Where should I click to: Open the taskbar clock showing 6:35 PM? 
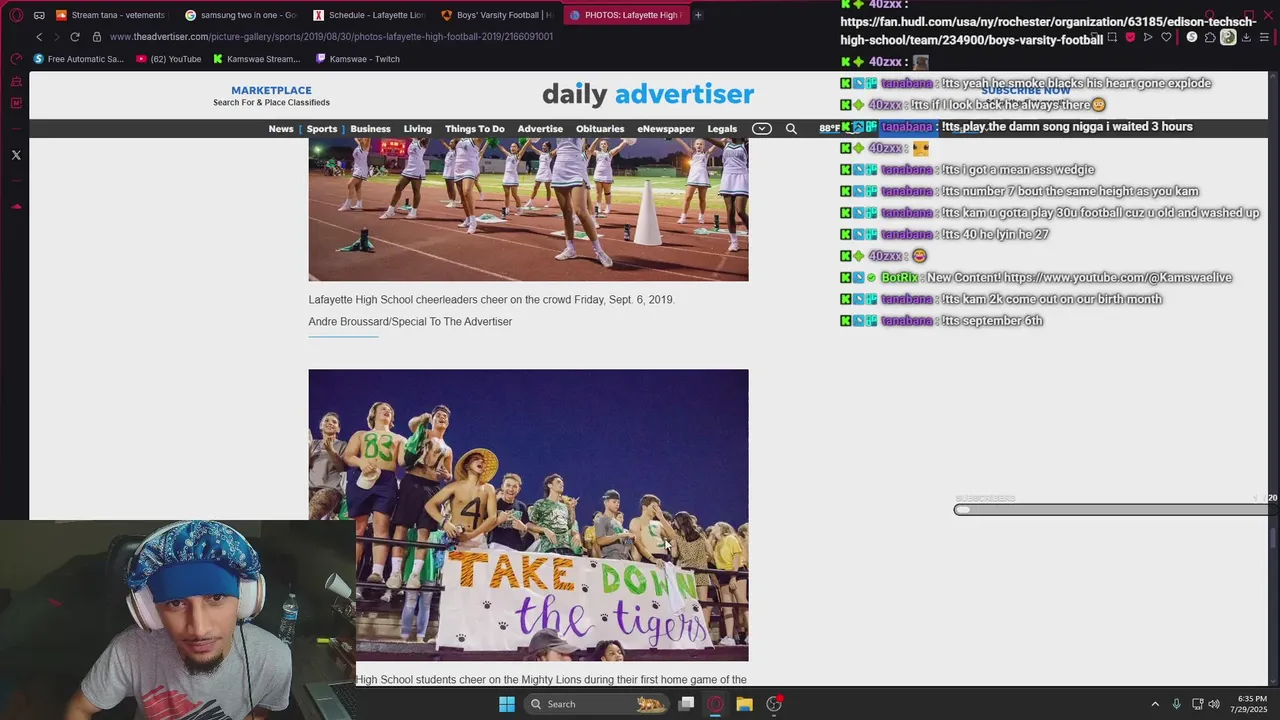tap(1252, 704)
